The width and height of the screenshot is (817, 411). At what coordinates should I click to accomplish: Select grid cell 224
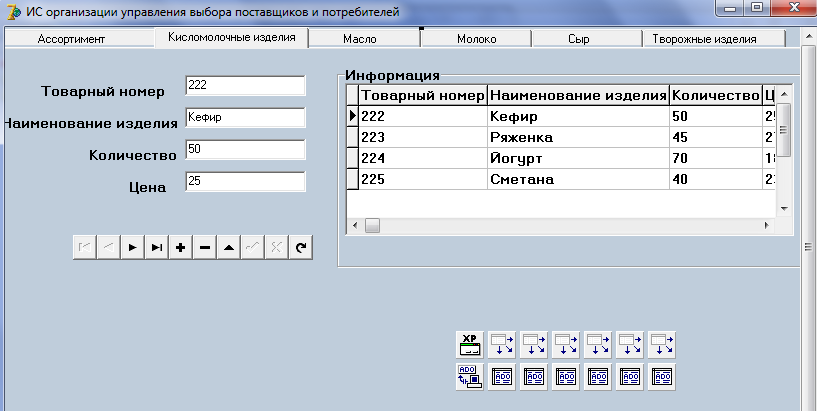pos(423,158)
